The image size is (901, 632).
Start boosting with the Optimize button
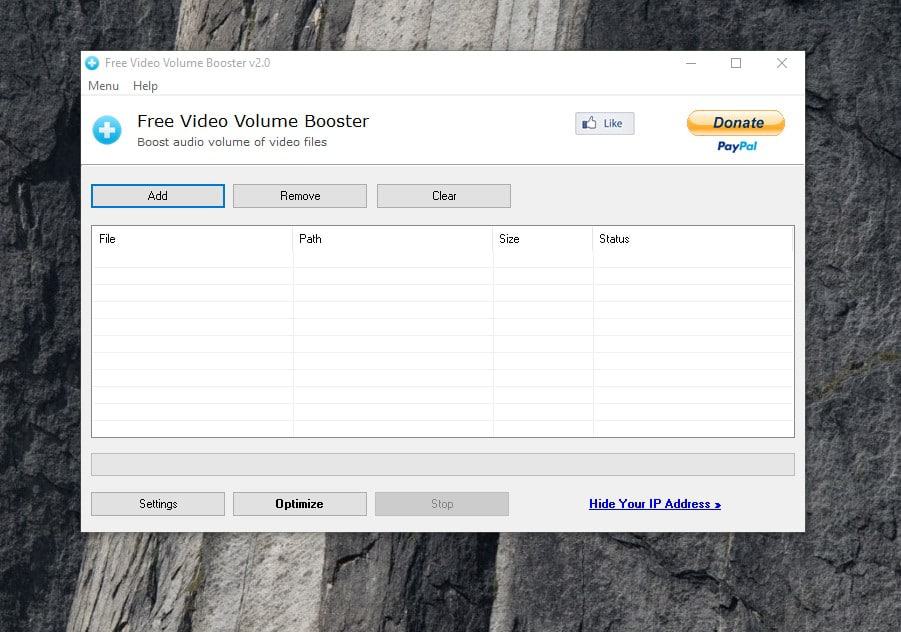coord(300,504)
